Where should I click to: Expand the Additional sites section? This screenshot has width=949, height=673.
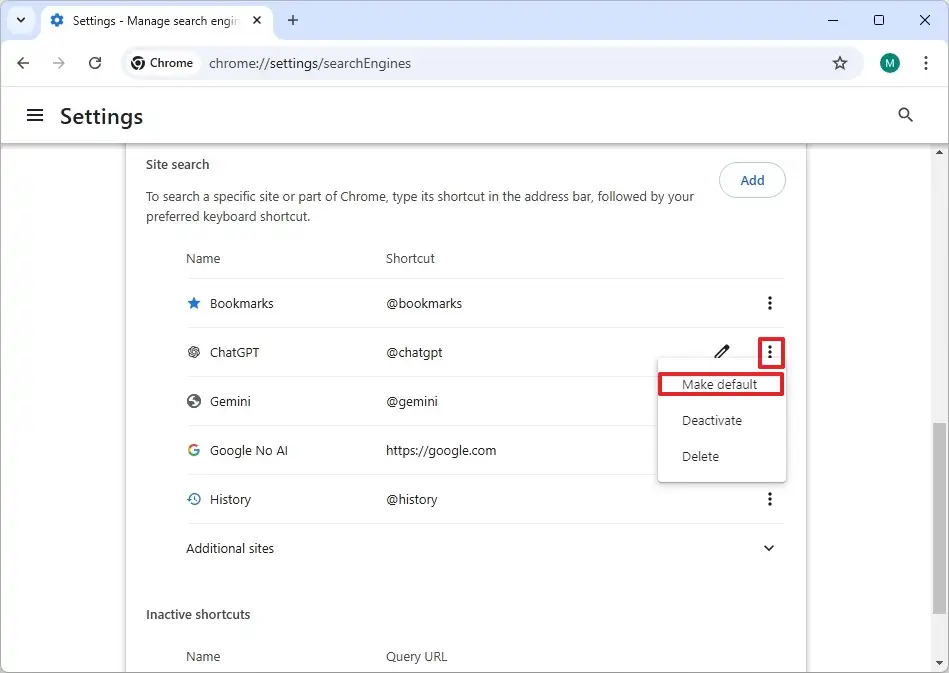point(769,548)
